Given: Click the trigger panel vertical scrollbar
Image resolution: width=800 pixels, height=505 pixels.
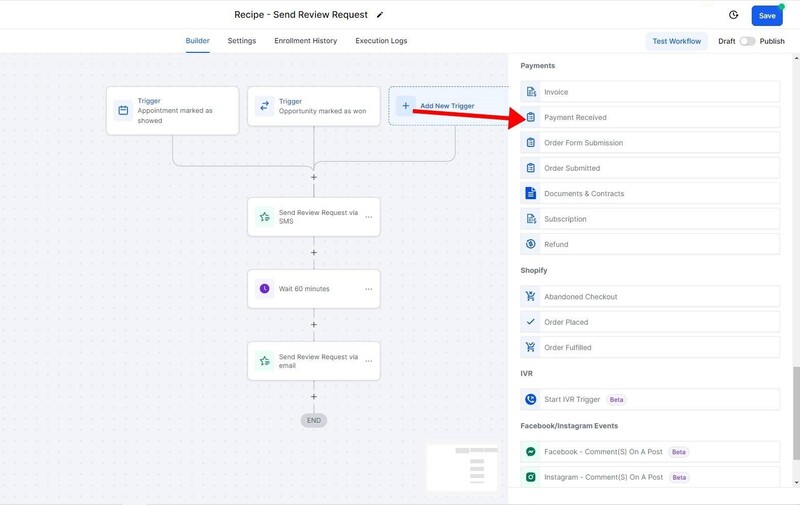Looking at the screenshot, I should (796, 413).
